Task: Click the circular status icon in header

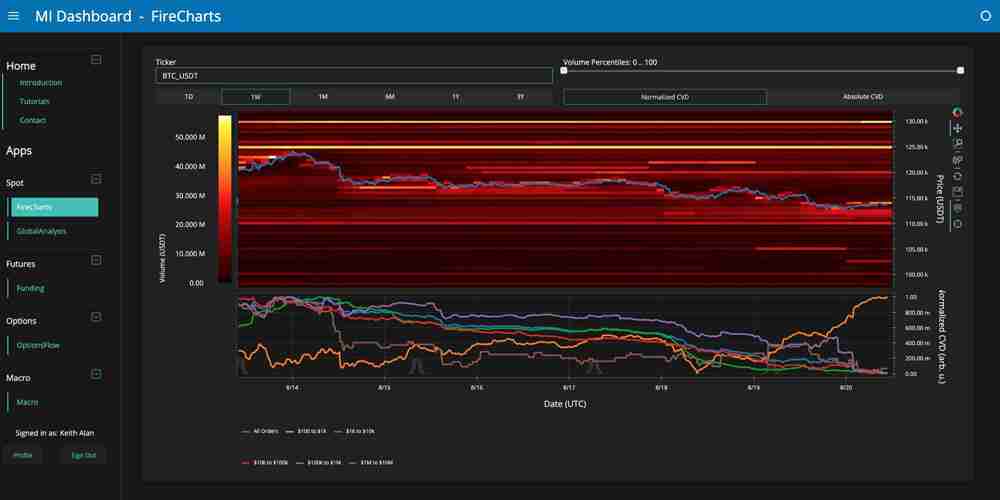Action: pyautogui.click(x=985, y=16)
